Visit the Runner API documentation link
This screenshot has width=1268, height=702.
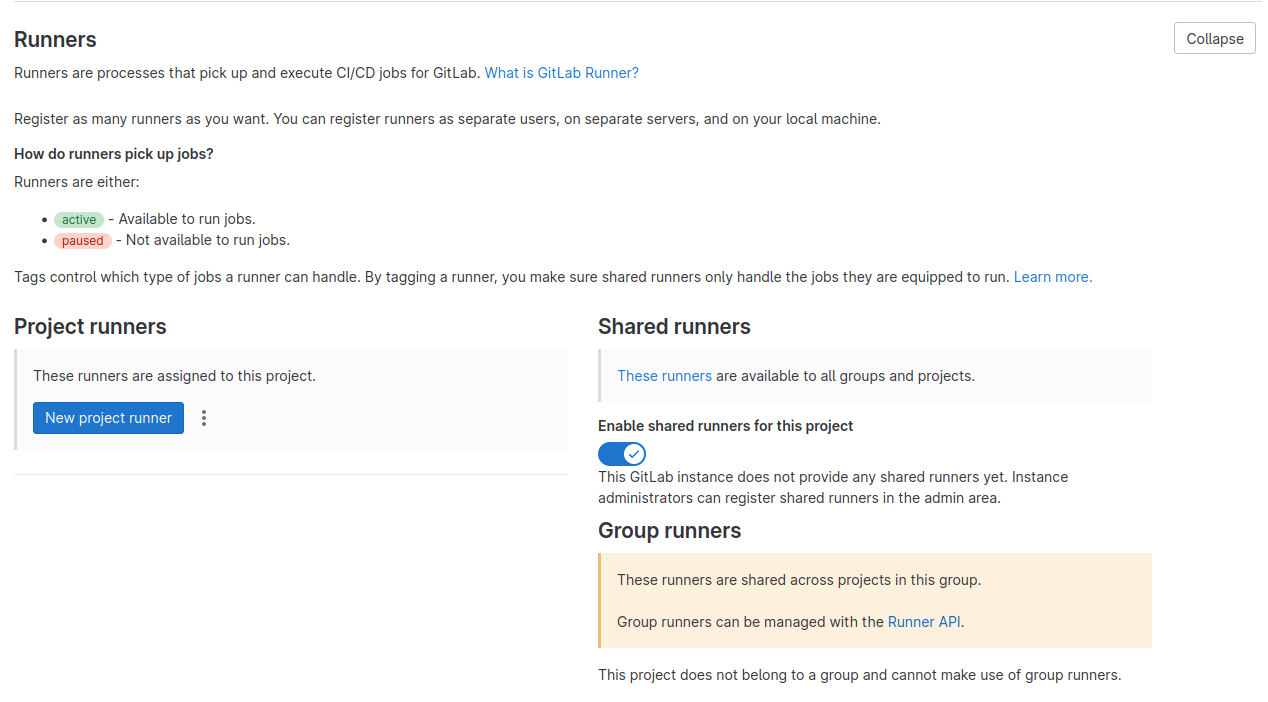(x=924, y=622)
